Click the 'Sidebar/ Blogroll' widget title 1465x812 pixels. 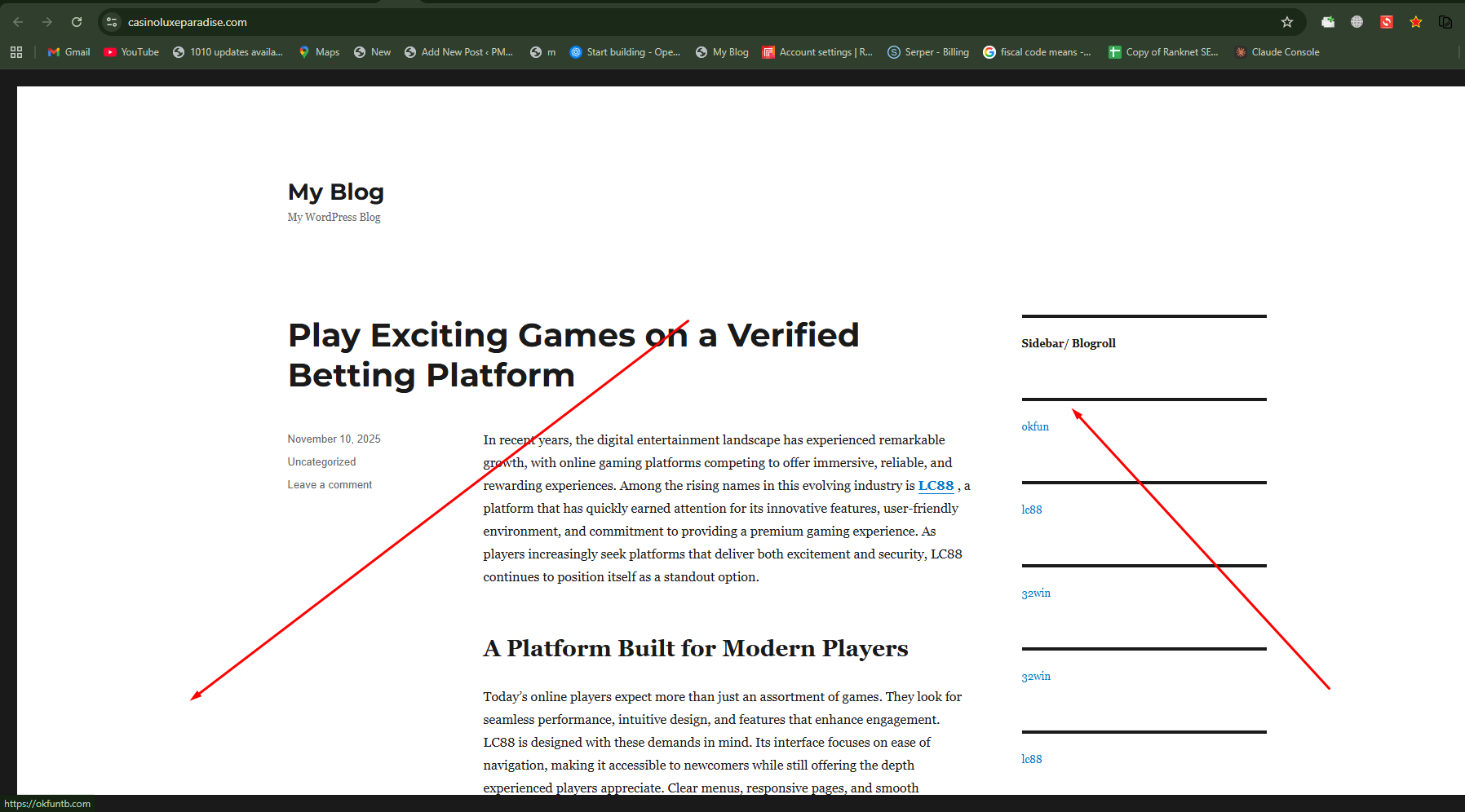(1069, 343)
